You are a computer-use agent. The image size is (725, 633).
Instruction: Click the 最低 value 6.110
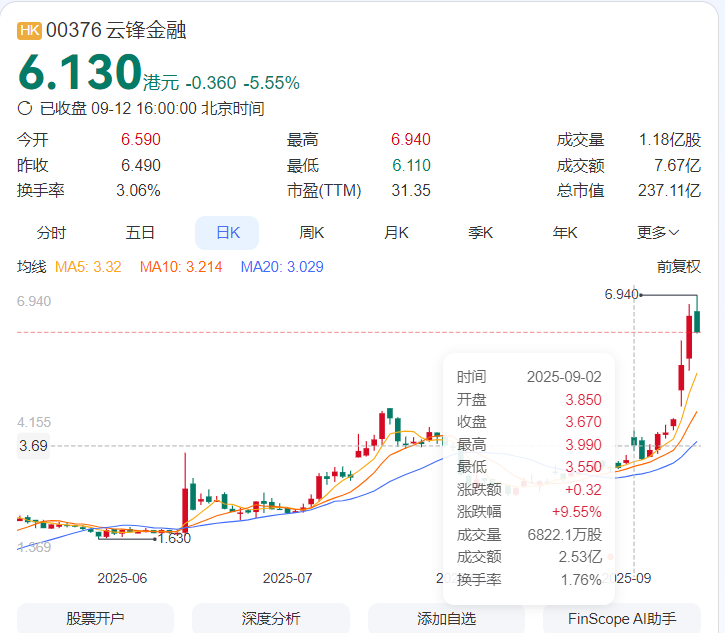pos(411,166)
